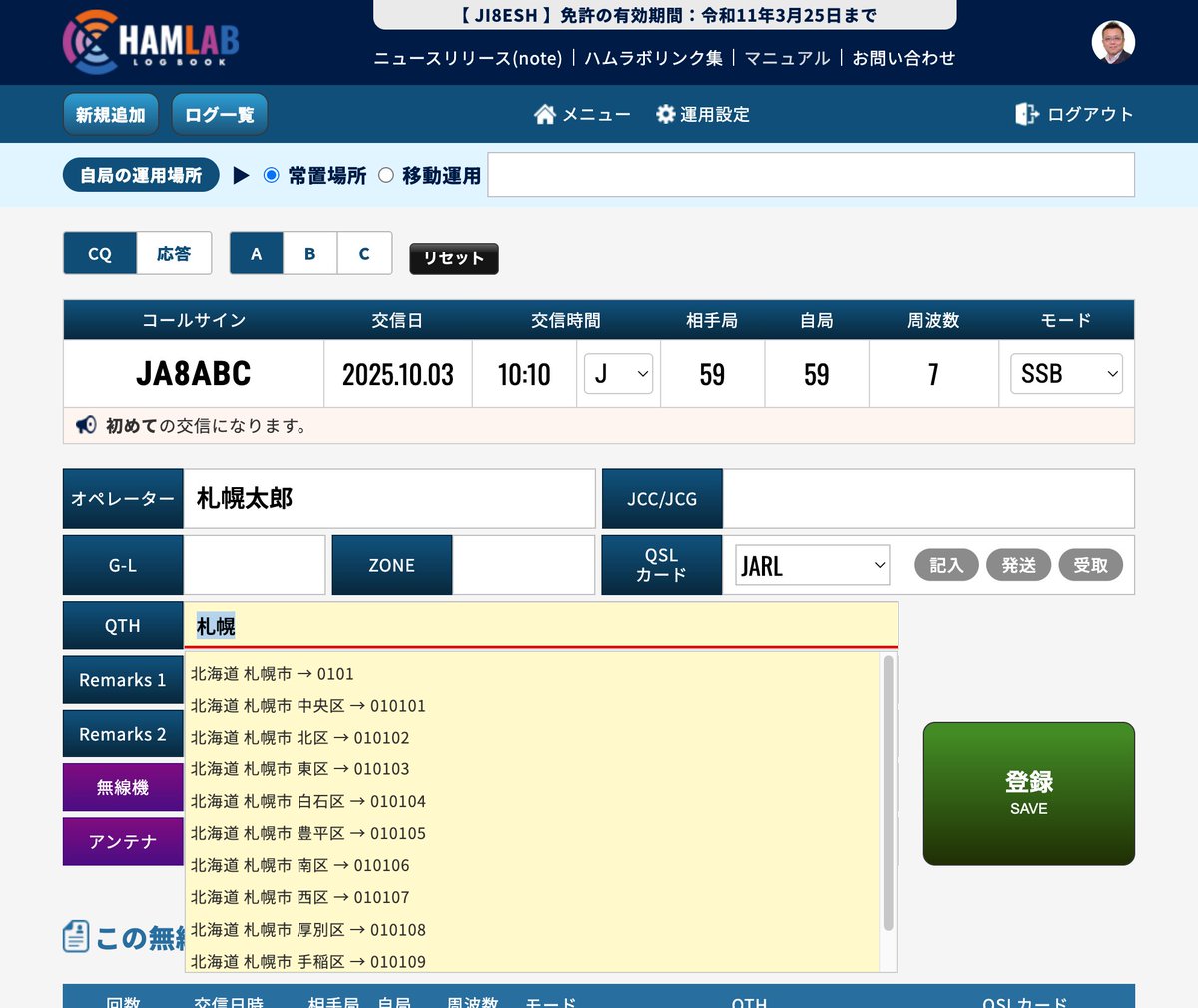
Task: Click the 周波数 field showing 7
Action: [933, 374]
